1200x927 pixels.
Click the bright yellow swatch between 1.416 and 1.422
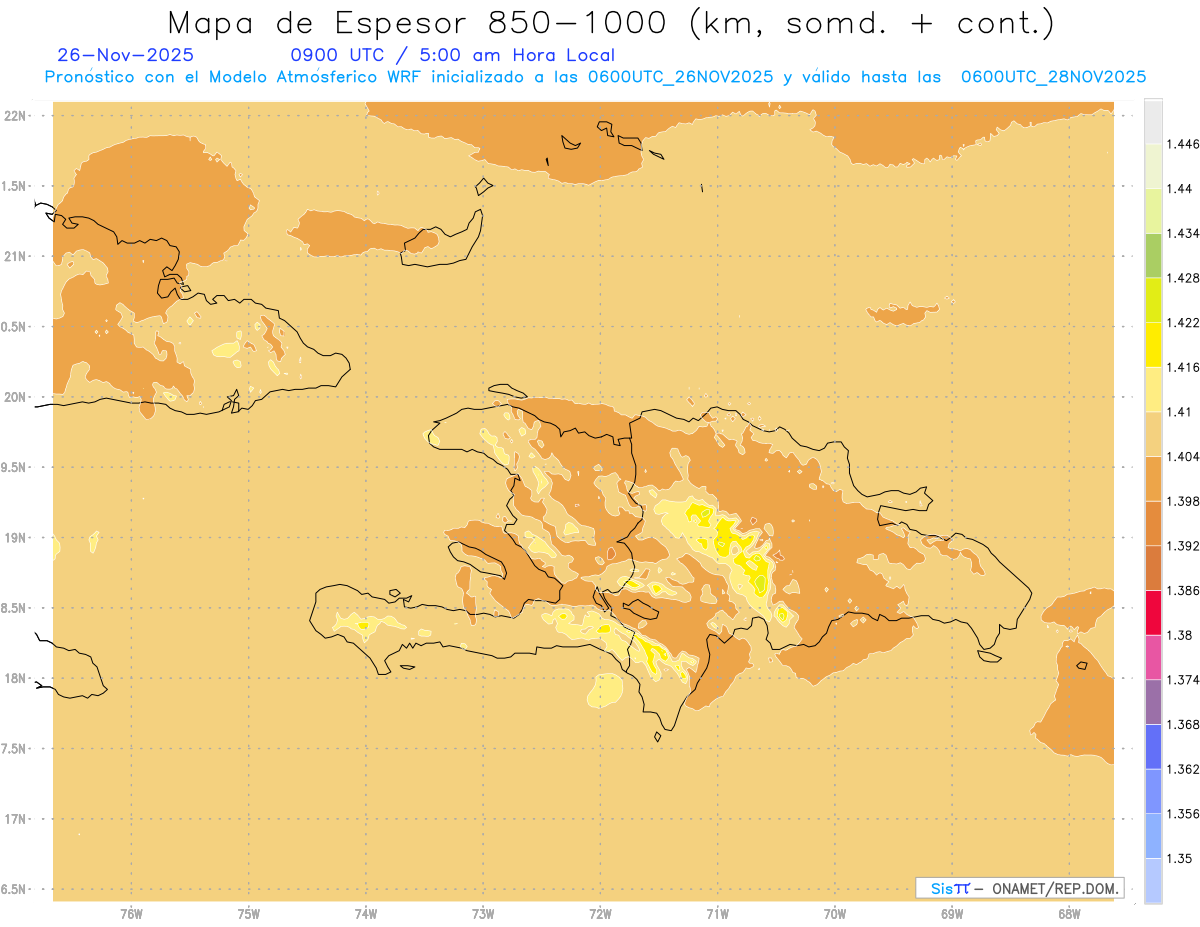coord(1153,345)
